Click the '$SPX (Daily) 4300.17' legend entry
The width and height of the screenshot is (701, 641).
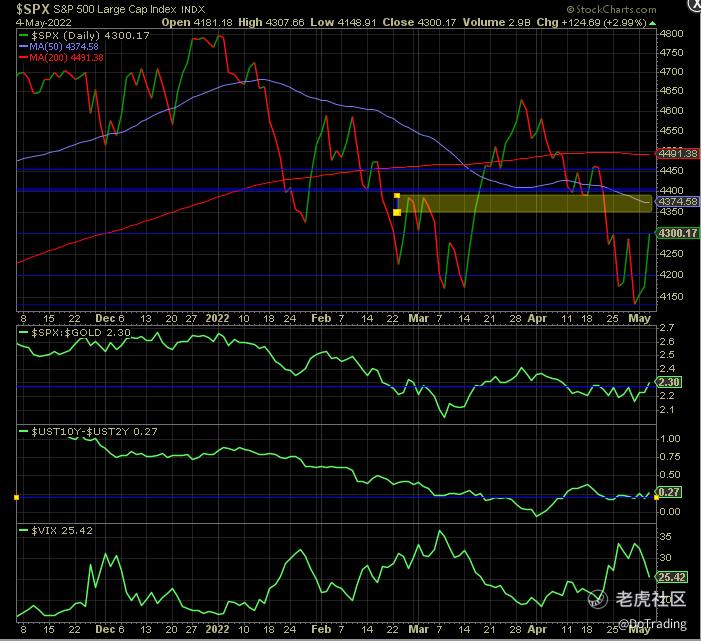coord(84,35)
